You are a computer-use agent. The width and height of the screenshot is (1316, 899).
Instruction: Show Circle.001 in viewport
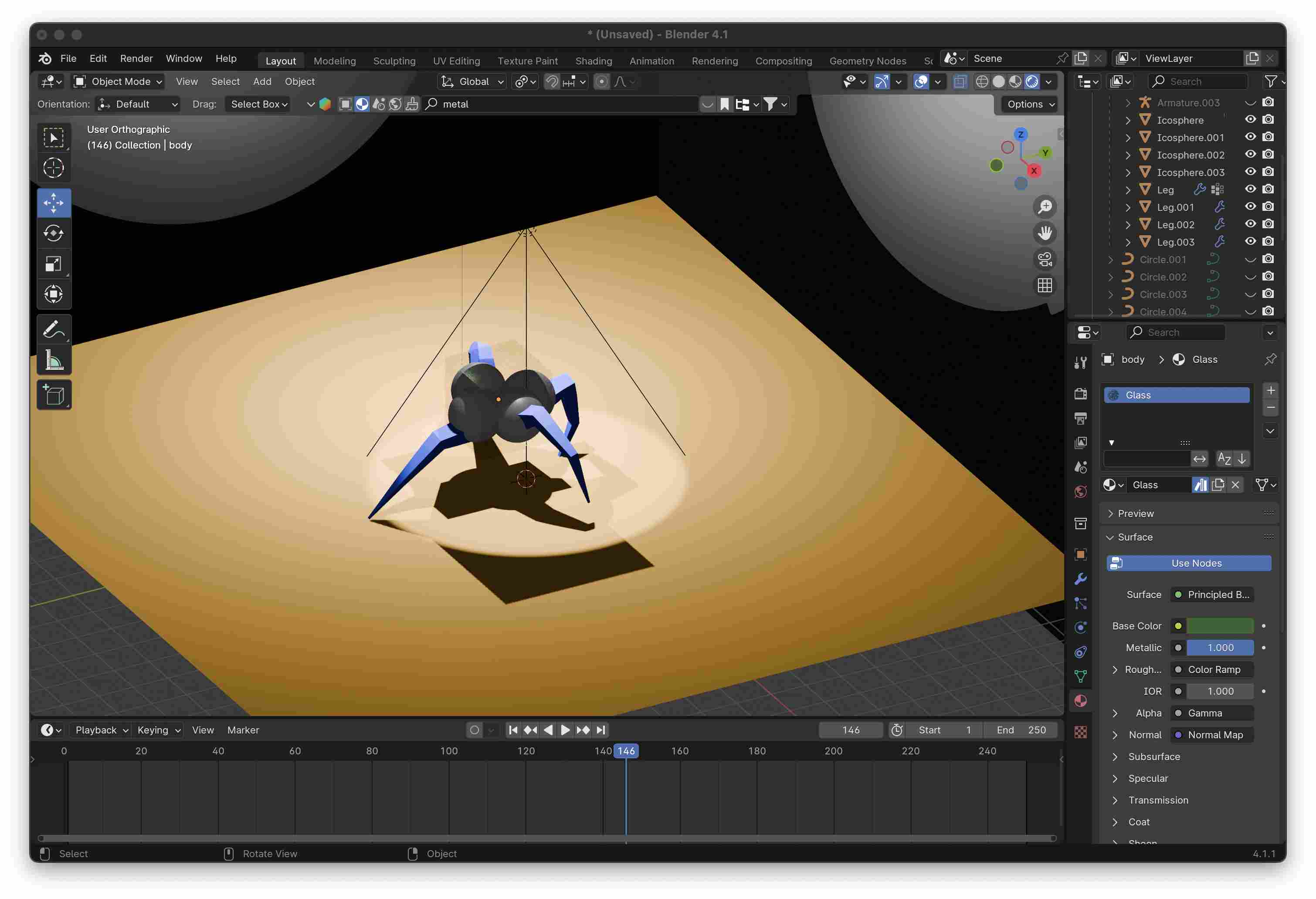pos(1250,259)
